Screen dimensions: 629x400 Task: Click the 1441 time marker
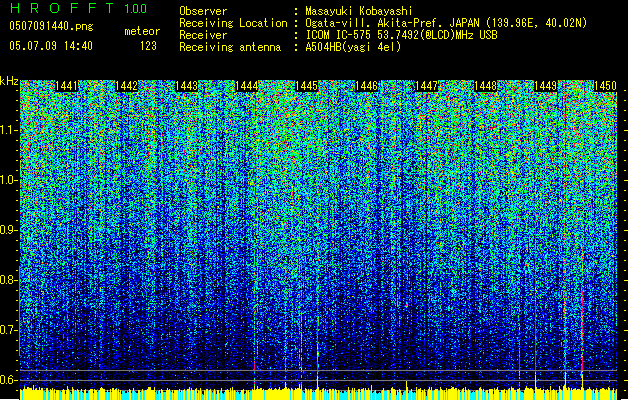pyautogui.click(x=66, y=86)
